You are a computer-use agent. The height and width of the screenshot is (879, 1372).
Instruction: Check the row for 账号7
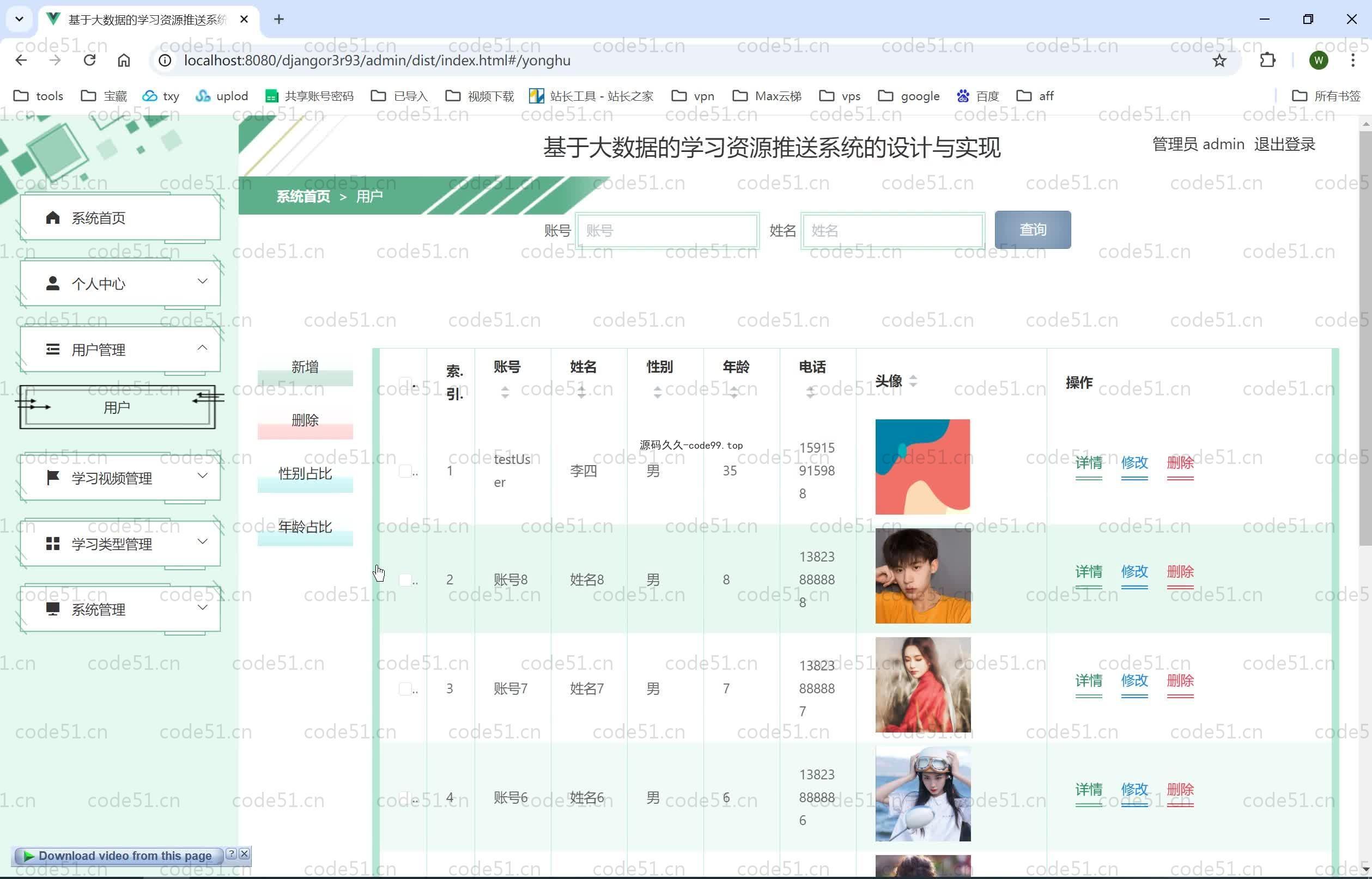click(405, 689)
